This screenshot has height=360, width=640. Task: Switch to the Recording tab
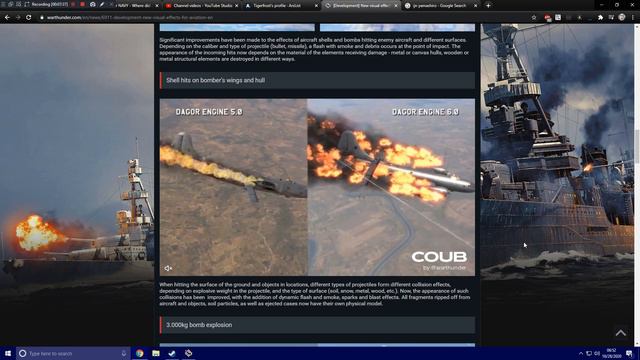(47, 4)
